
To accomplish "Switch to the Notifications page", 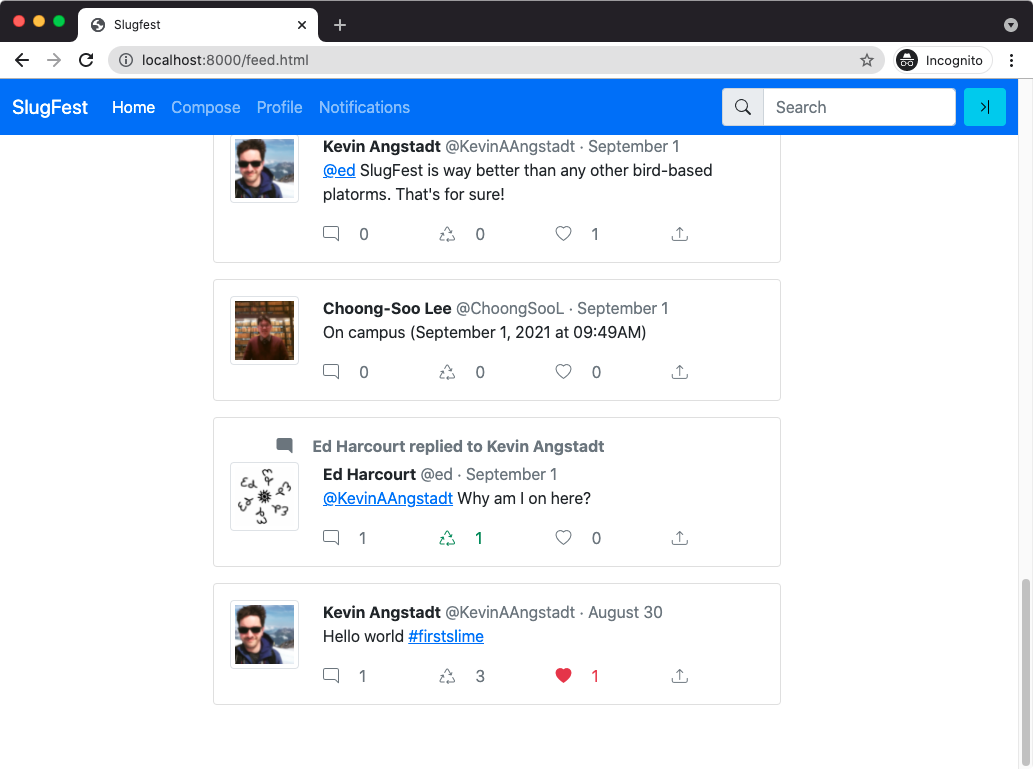I will pos(364,107).
